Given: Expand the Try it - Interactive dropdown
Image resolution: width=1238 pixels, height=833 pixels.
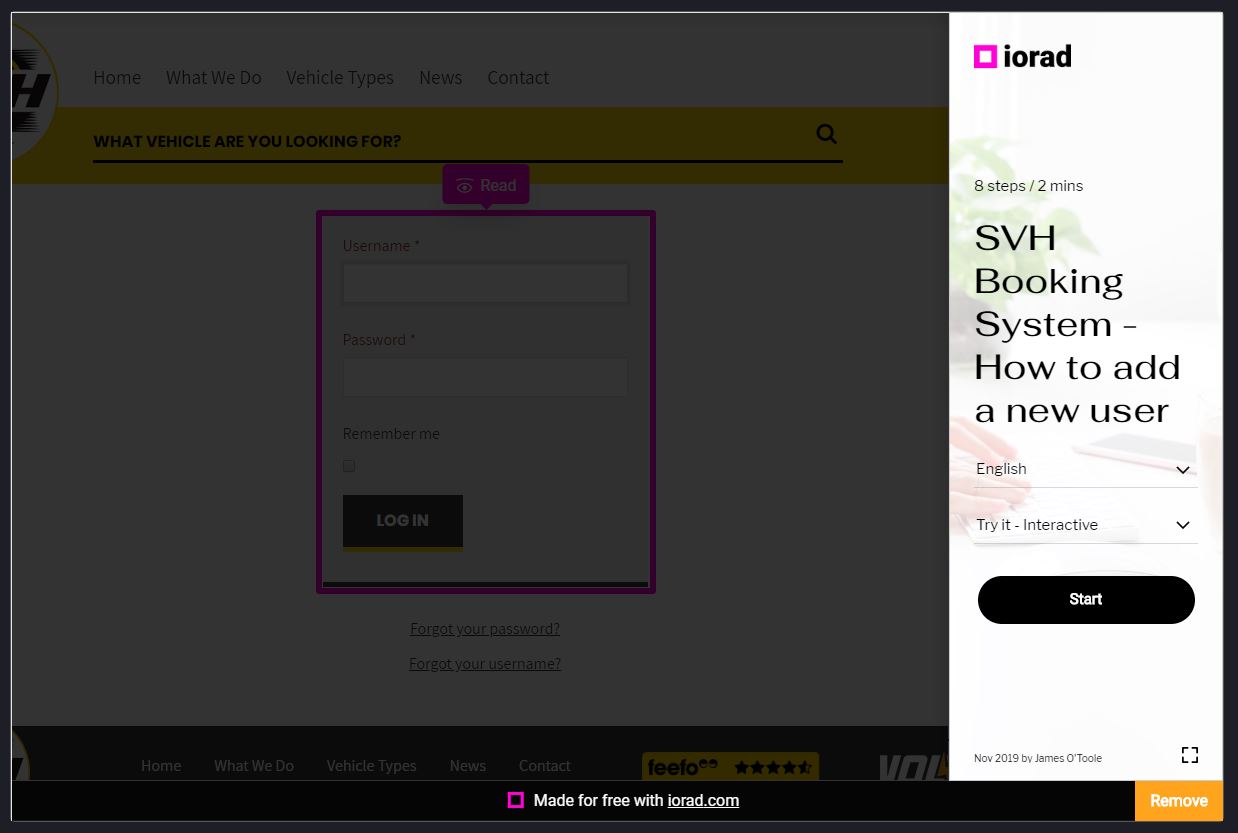Looking at the screenshot, I should click(1085, 525).
